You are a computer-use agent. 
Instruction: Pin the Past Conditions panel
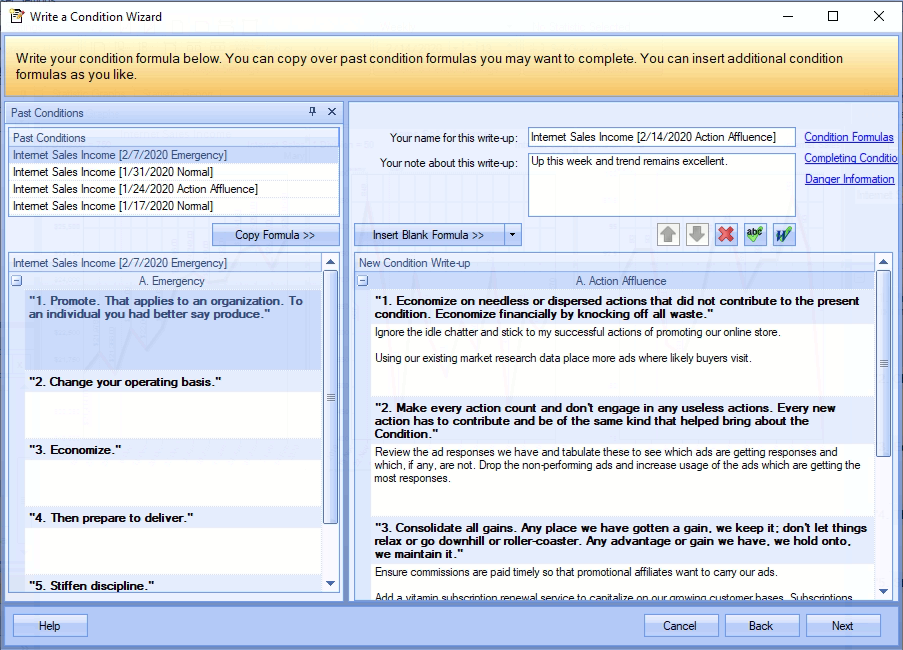point(313,112)
